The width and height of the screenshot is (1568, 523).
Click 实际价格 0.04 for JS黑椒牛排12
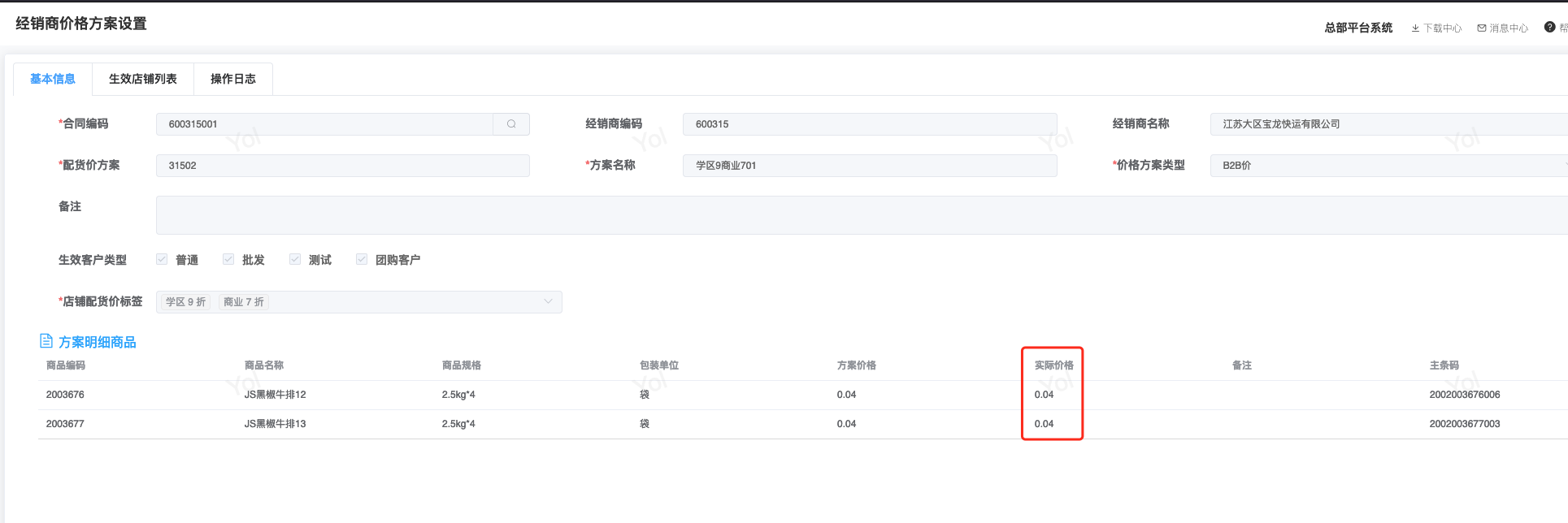tap(1045, 395)
